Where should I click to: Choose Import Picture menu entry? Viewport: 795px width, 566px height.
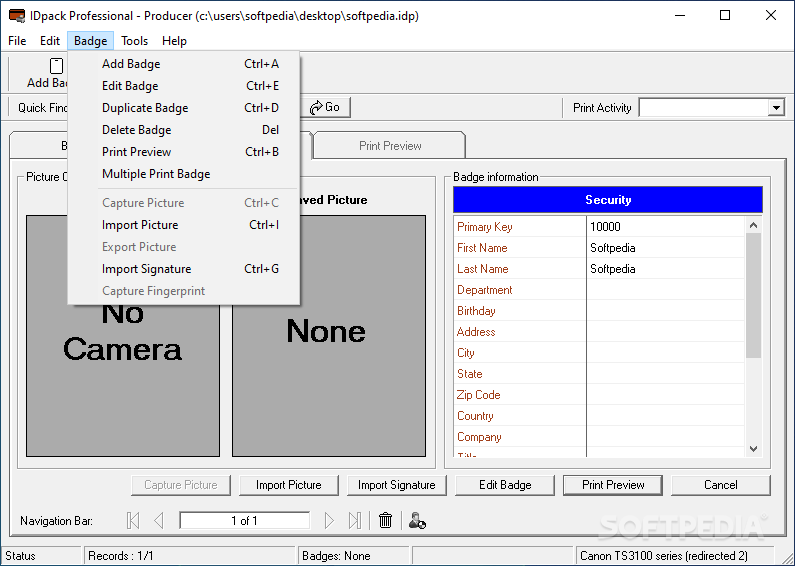pos(184,225)
